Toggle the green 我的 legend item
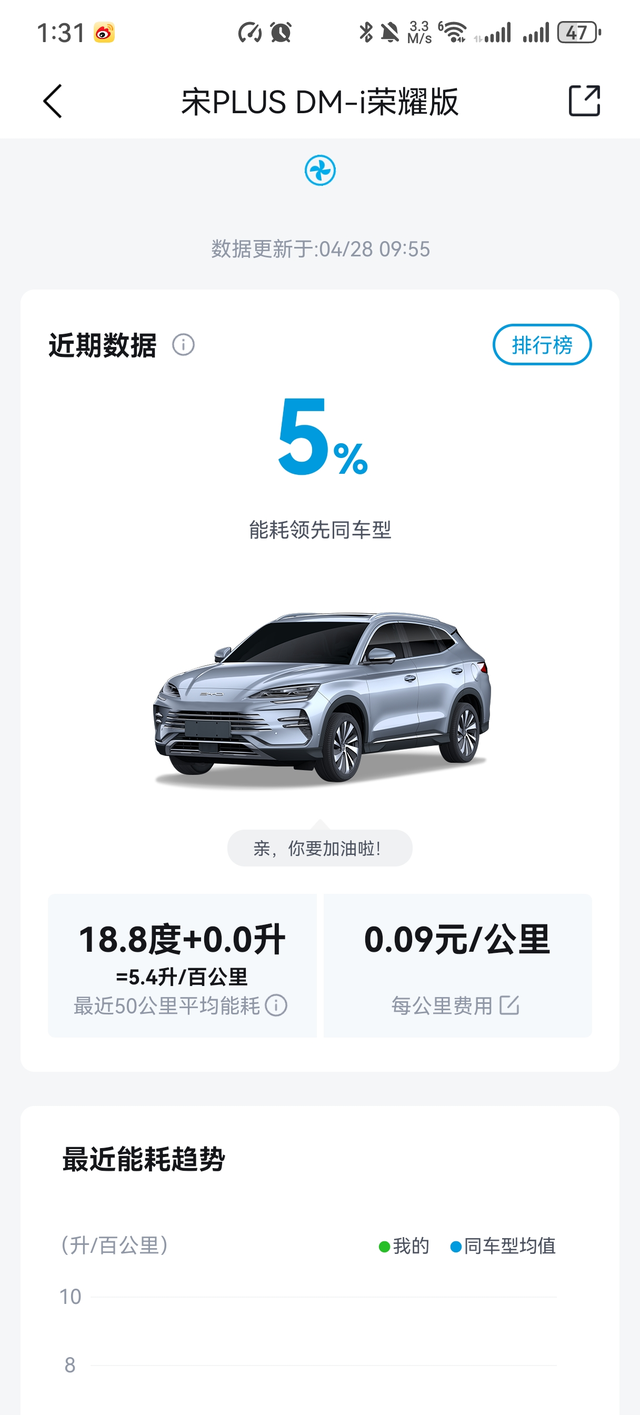 [x=404, y=1246]
